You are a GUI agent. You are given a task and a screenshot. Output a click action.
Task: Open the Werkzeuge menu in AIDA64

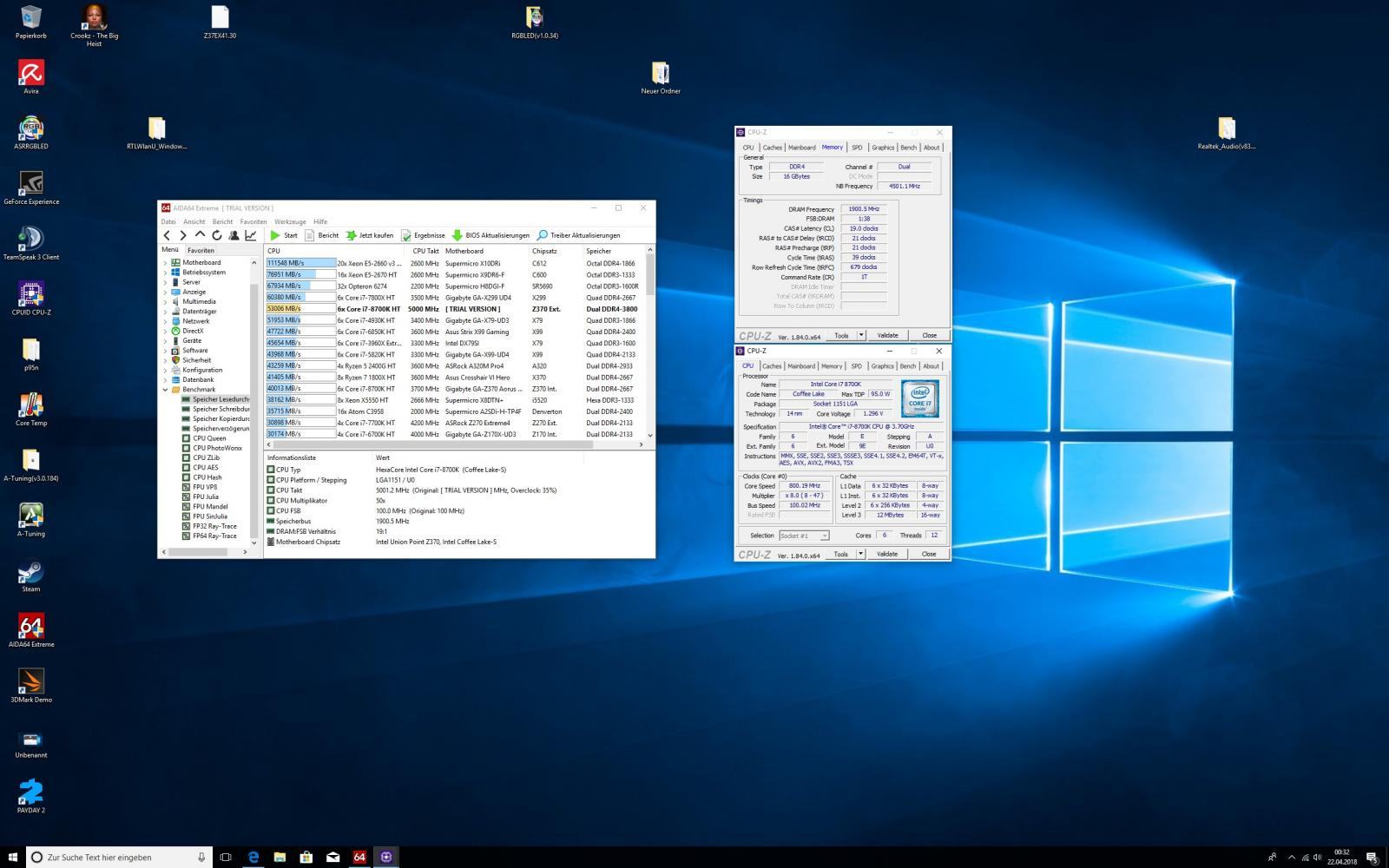(290, 221)
